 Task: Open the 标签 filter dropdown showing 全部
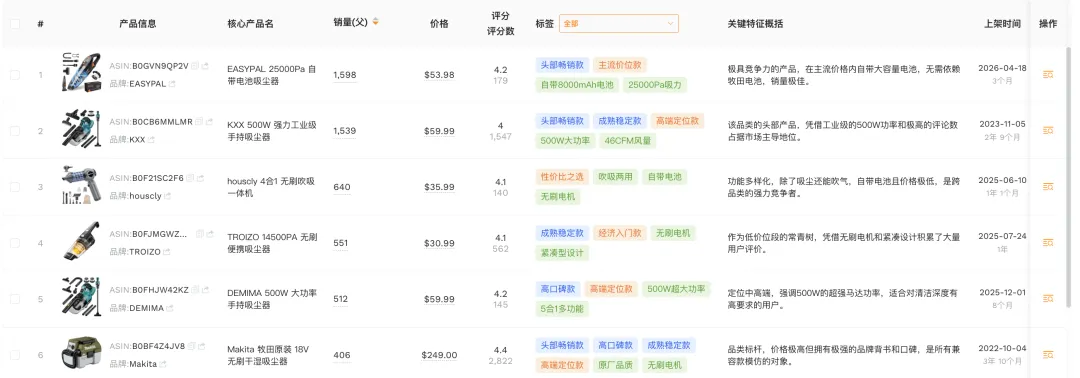point(619,23)
